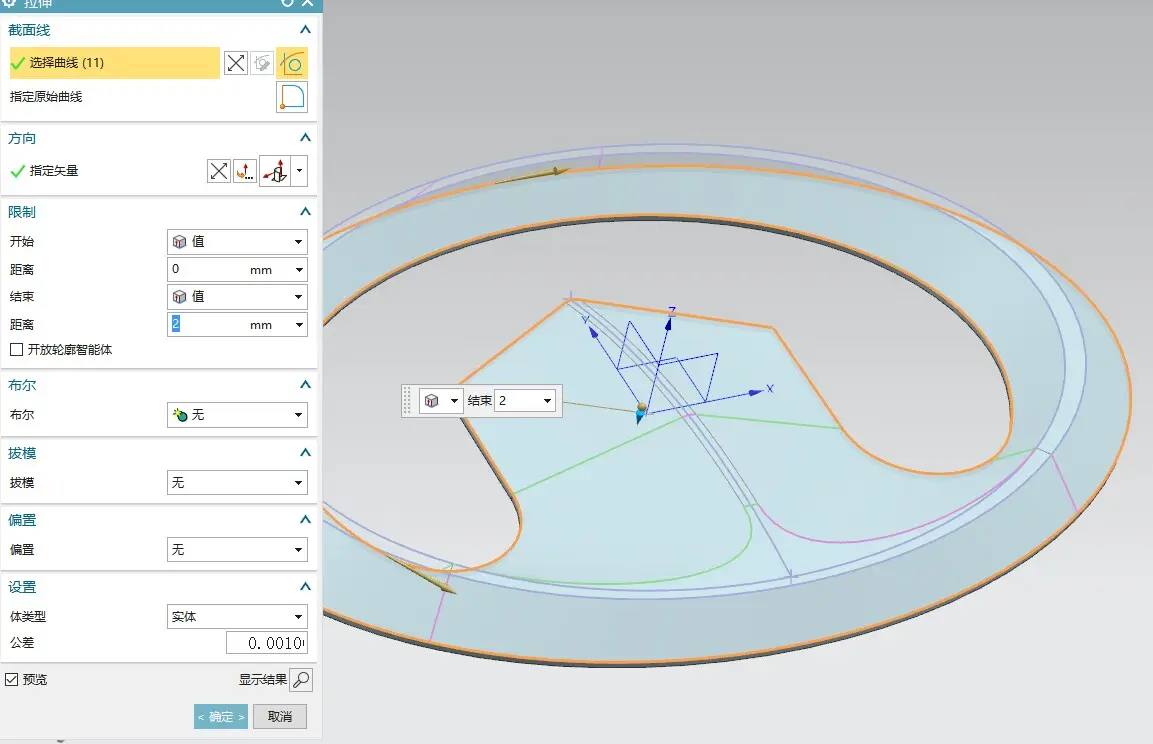The height and width of the screenshot is (744, 1153).
Task: Open the 布尔 dropdown showing 无
Action: [x=237, y=415]
